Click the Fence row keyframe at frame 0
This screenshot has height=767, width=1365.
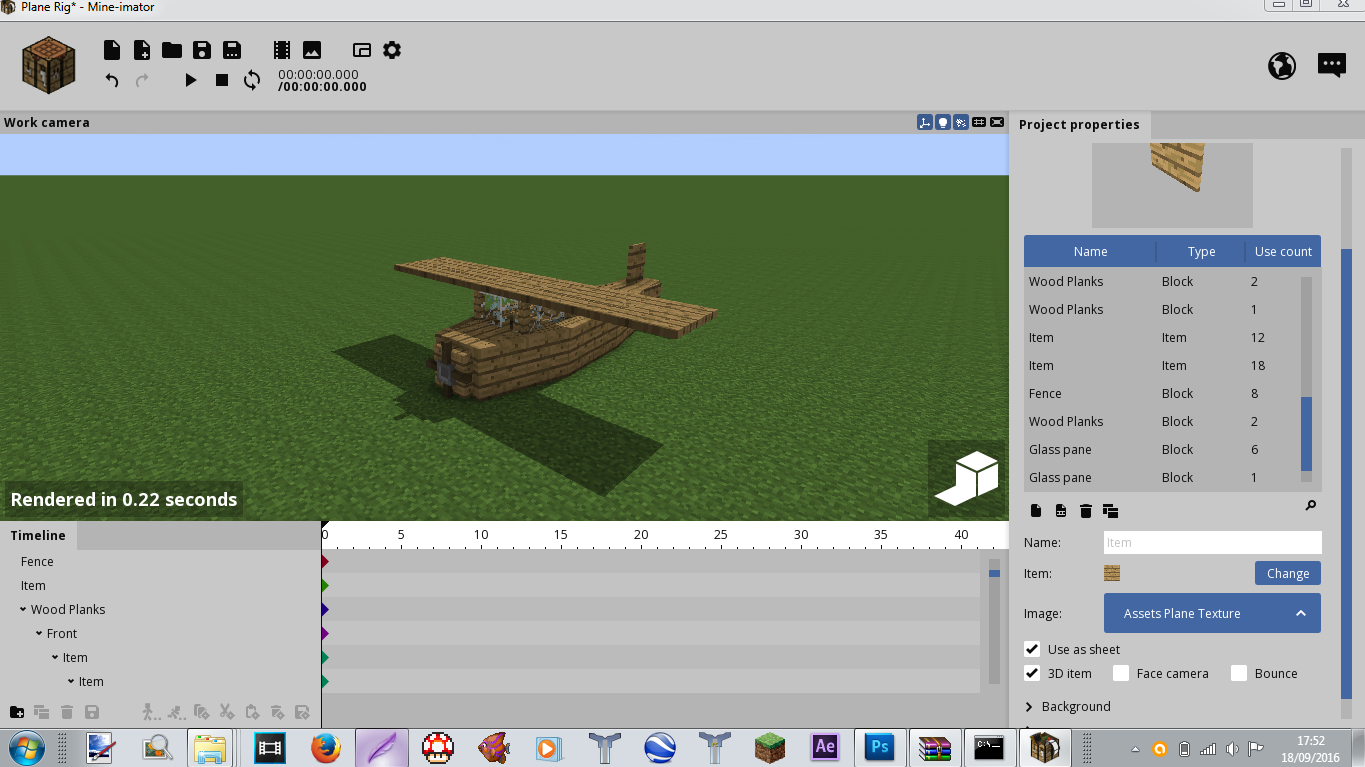[324, 561]
